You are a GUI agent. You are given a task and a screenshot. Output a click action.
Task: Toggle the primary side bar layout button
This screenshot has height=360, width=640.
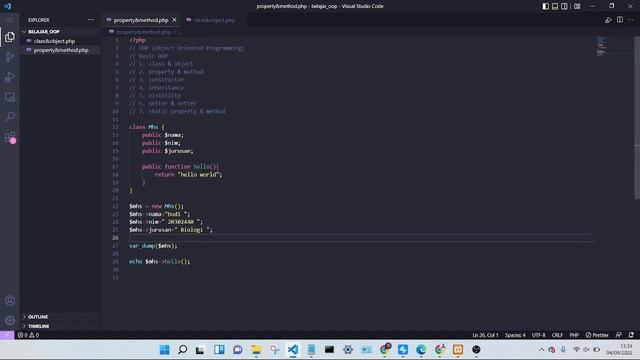[x=546, y=6]
